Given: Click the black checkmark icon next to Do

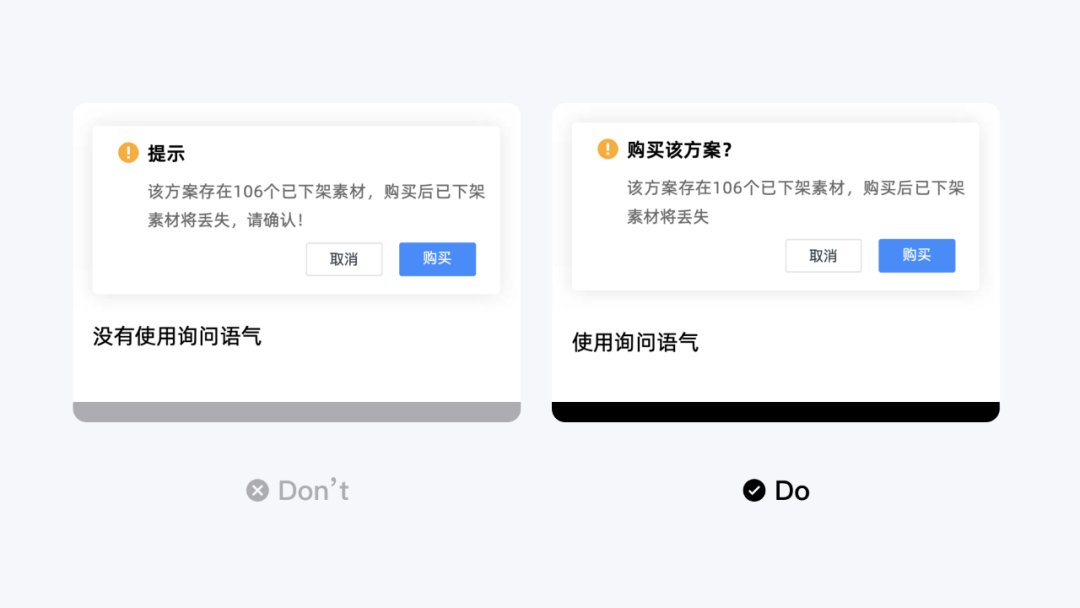Looking at the screenshot, I should [x=754, y=490].
